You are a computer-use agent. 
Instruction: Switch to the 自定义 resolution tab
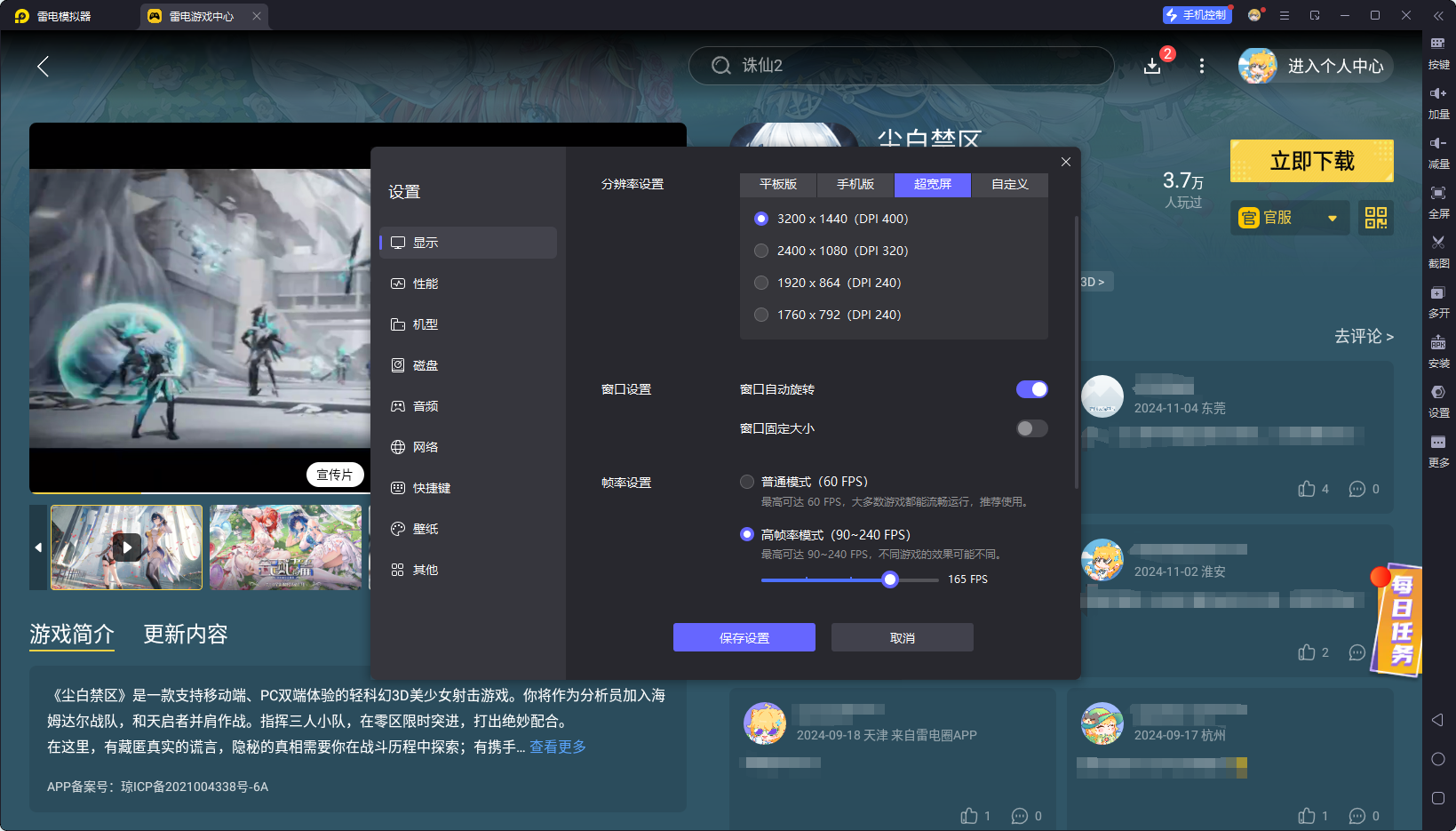click(x=1010, y=184)
